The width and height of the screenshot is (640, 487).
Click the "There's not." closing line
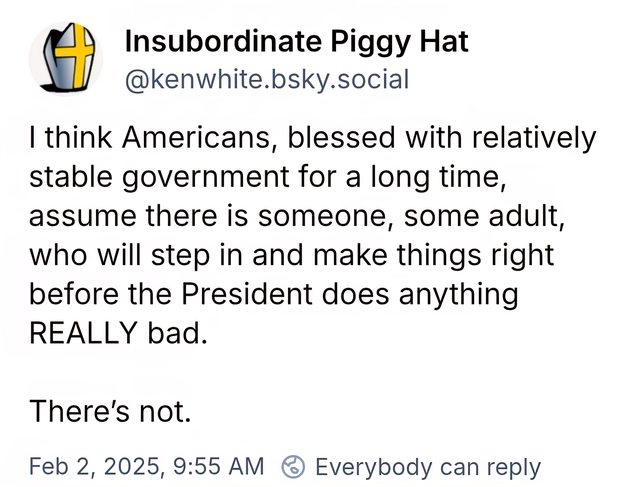coord(110,410)
